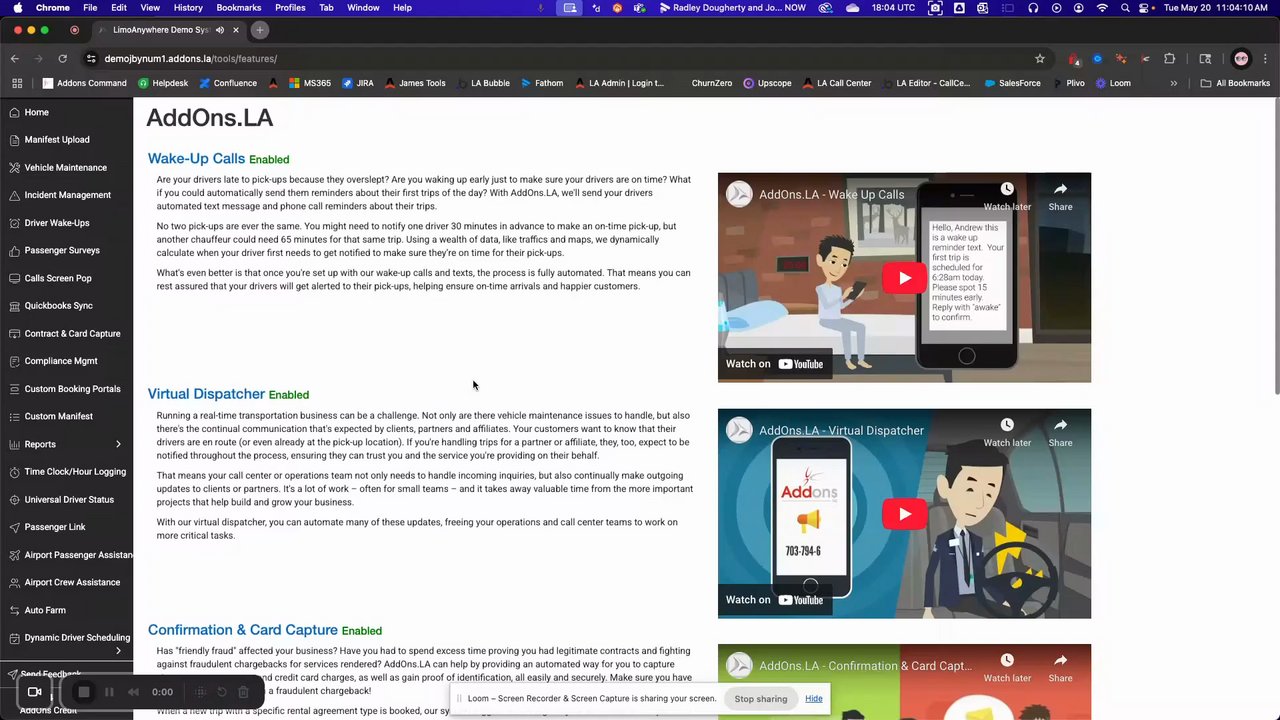This screenshot has width=1280, height=720.
Task: Open the File menu
Action: click(90, 8)
